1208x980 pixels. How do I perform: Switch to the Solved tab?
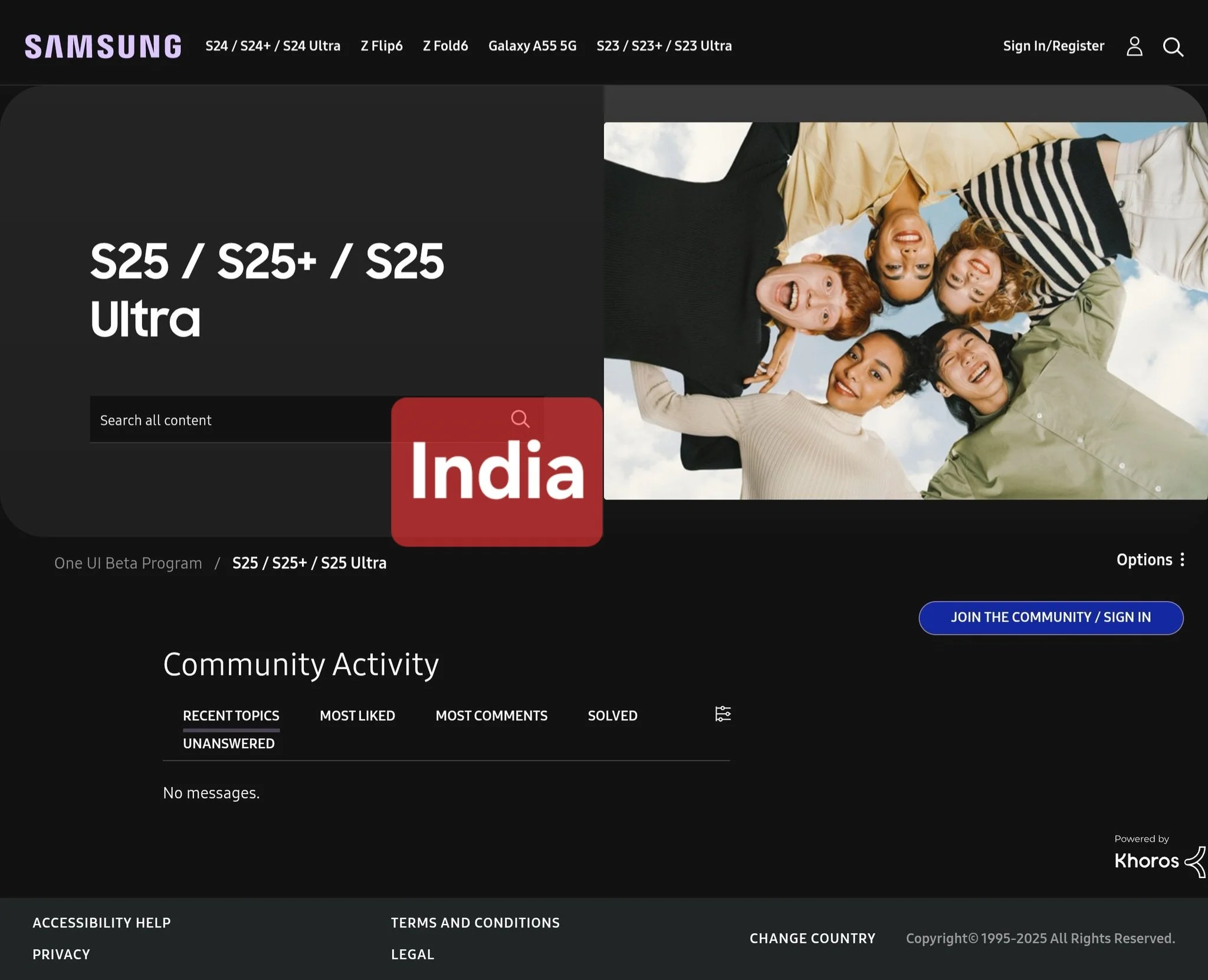(612, 716)
